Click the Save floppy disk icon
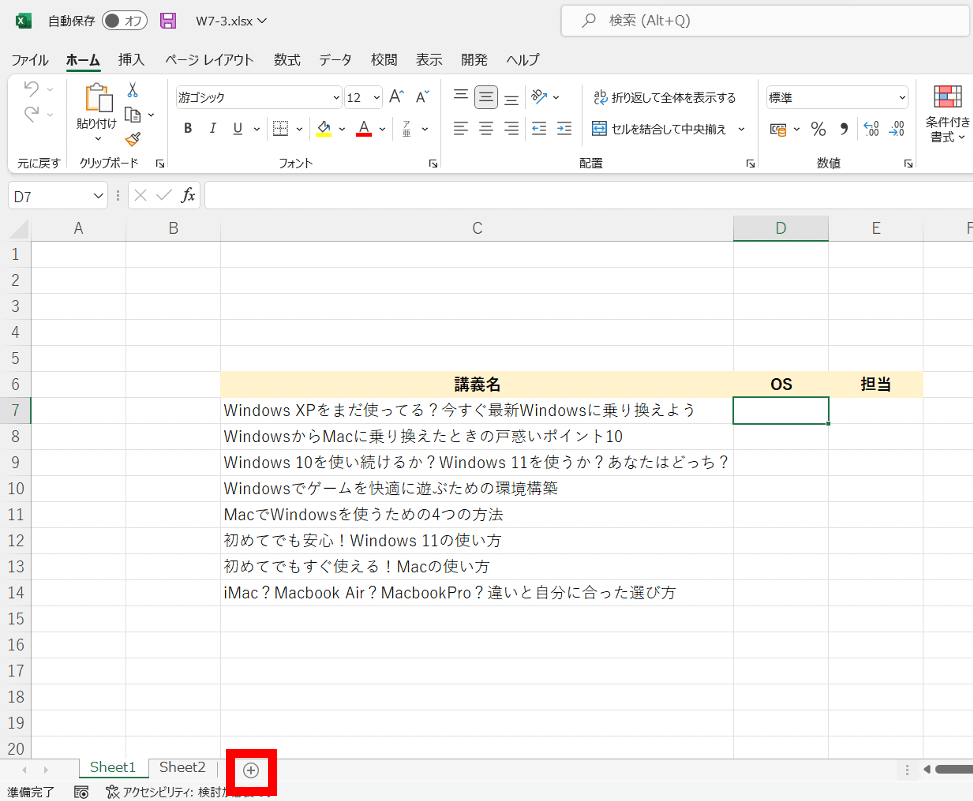Image resolution: width=973 pixels, height=801 pixels. (168, 21)
